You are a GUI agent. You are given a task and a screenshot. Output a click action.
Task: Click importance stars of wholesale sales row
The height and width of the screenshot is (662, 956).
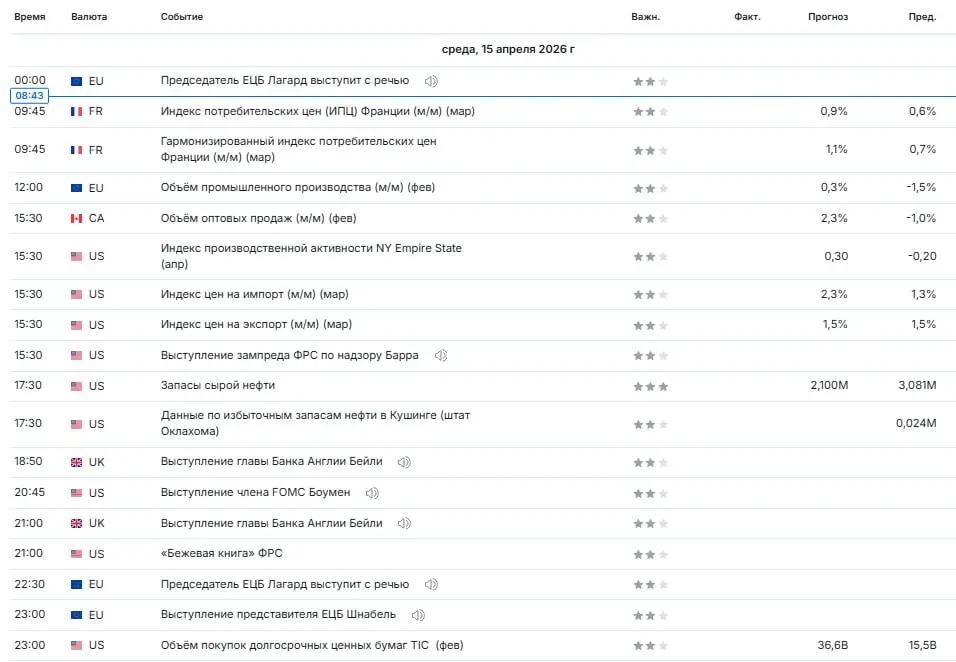pyautogui.click(x=651, y=219)
